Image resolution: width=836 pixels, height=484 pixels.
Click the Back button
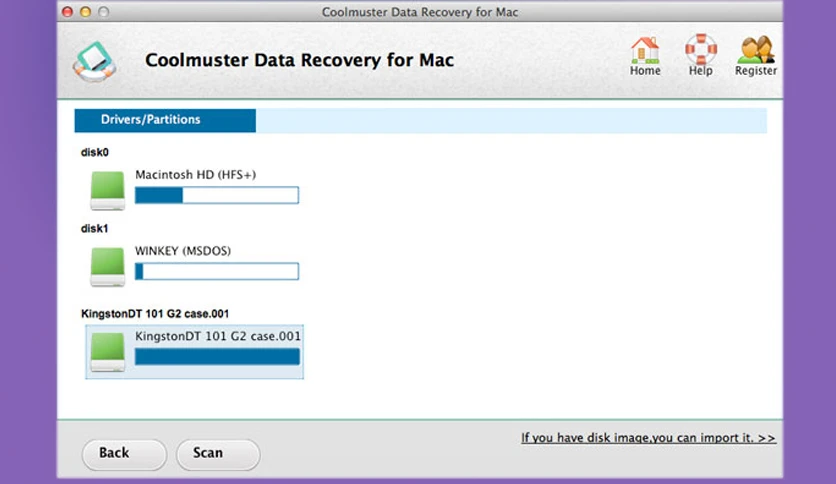pyautogui.click(x=124, y=454)
